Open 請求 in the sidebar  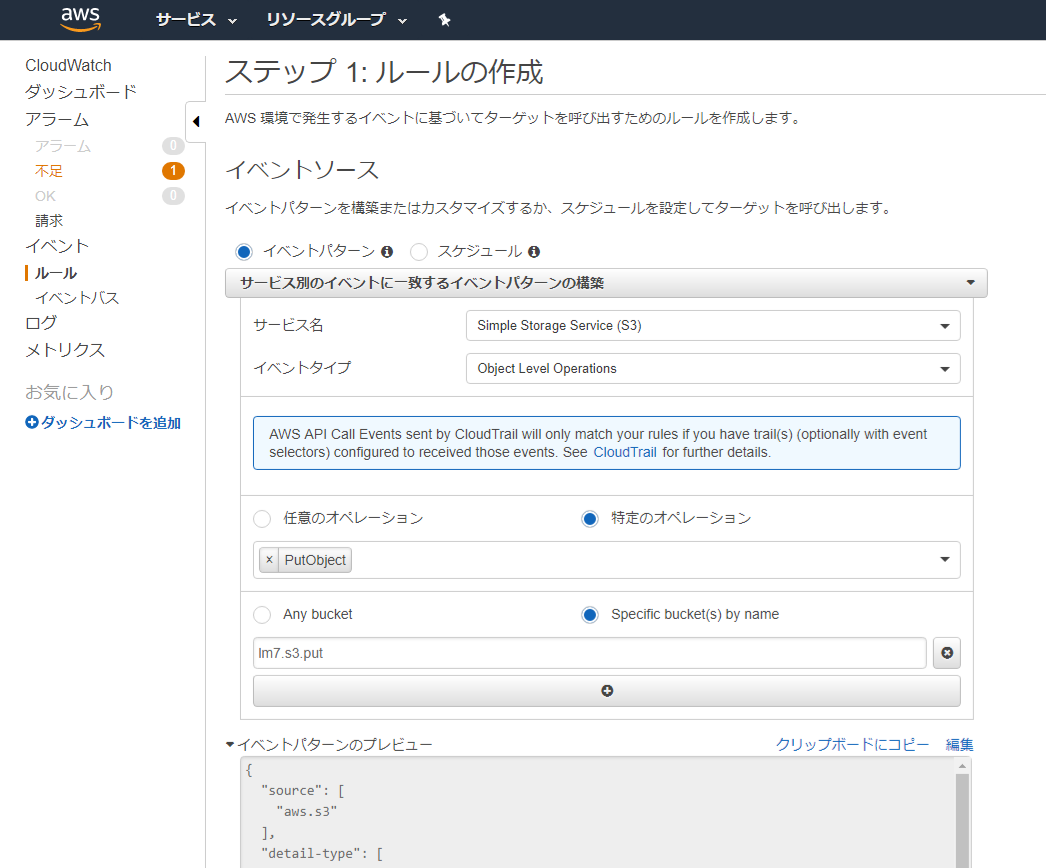[49, 221]
